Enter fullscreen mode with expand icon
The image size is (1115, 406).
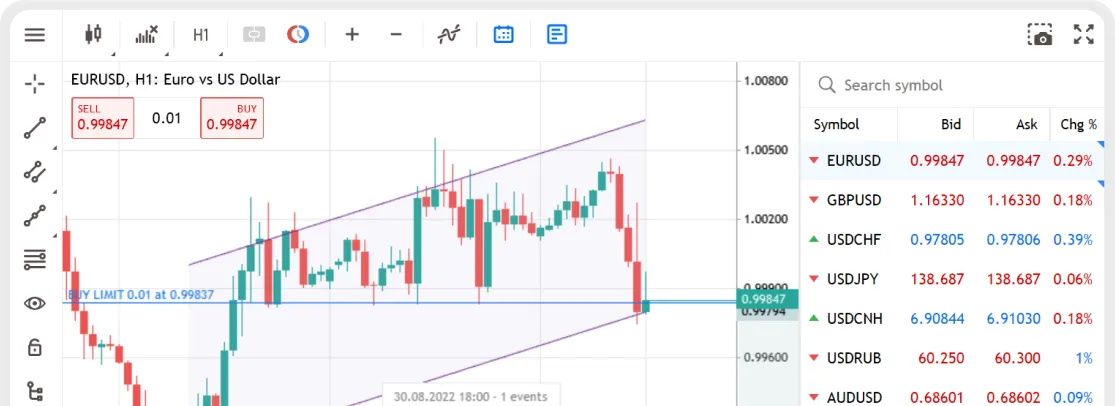pyautogui.click(x=1084, y=35)
